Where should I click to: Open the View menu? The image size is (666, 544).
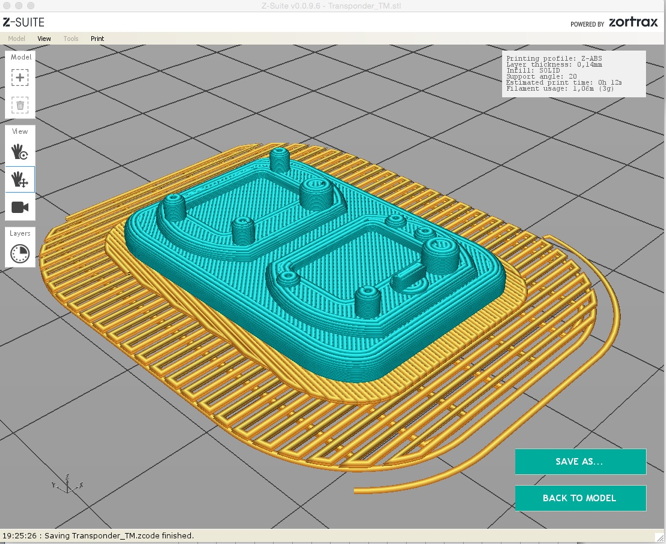pyautogui.click(x=44, y=39)
